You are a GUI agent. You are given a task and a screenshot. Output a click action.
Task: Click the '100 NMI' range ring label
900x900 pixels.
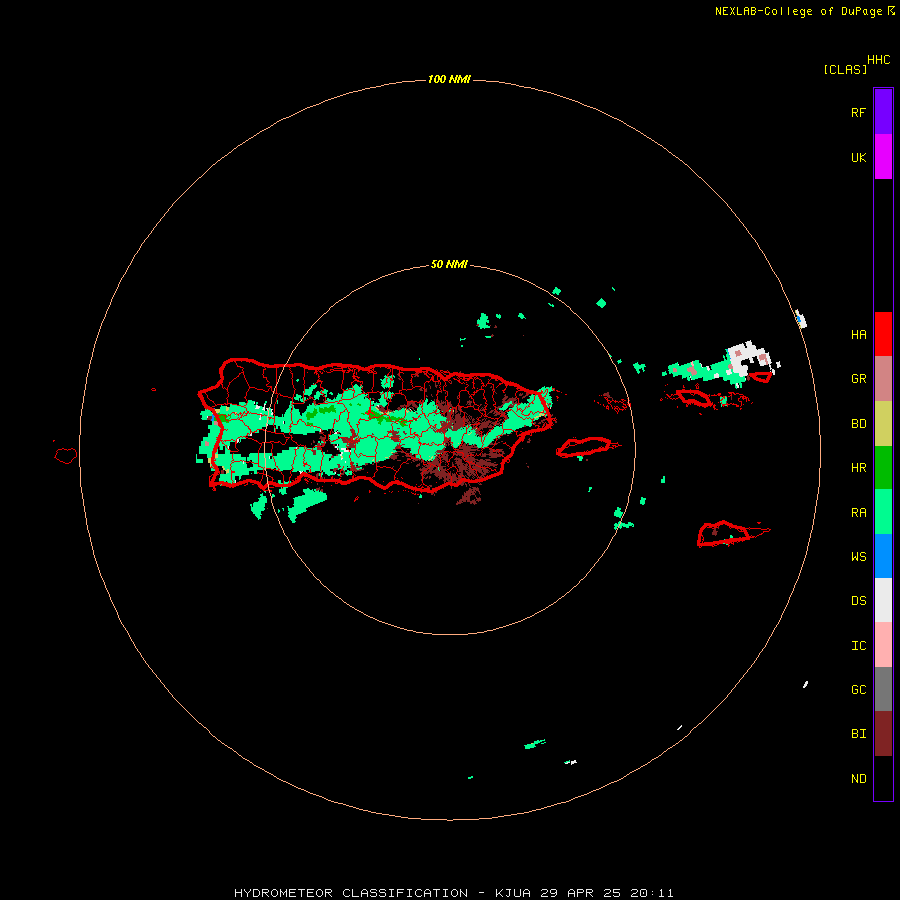449,79
